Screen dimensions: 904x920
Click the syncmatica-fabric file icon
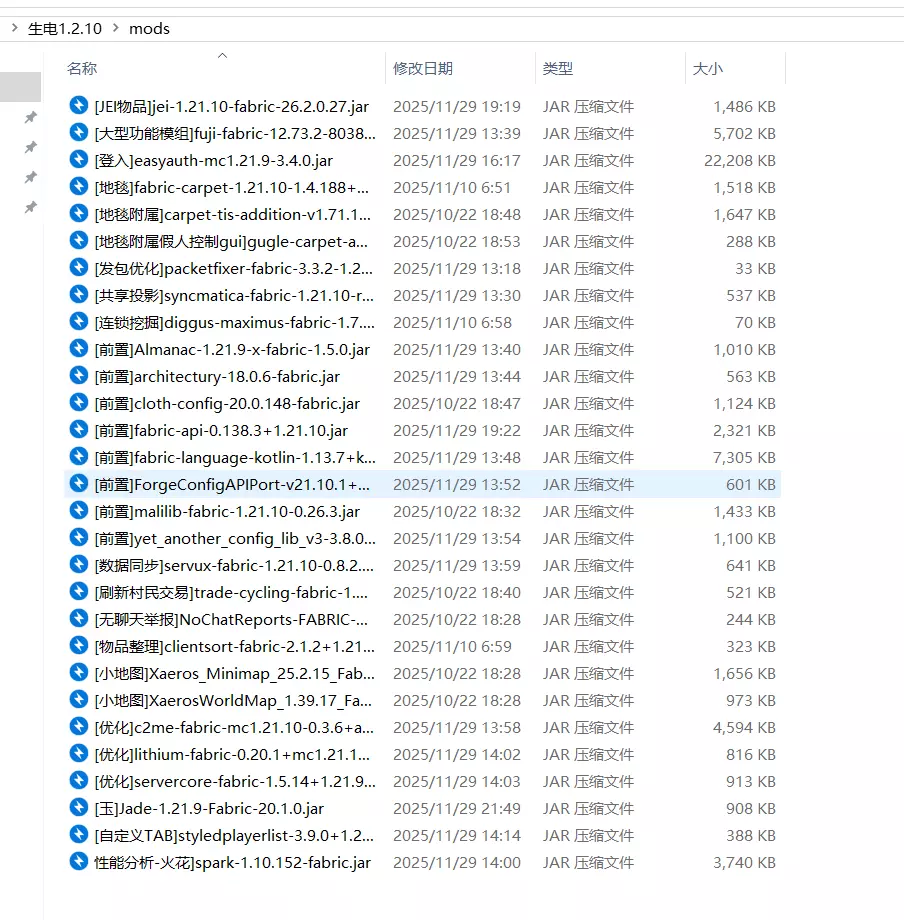pyautogui.click(x=79, y=295)
